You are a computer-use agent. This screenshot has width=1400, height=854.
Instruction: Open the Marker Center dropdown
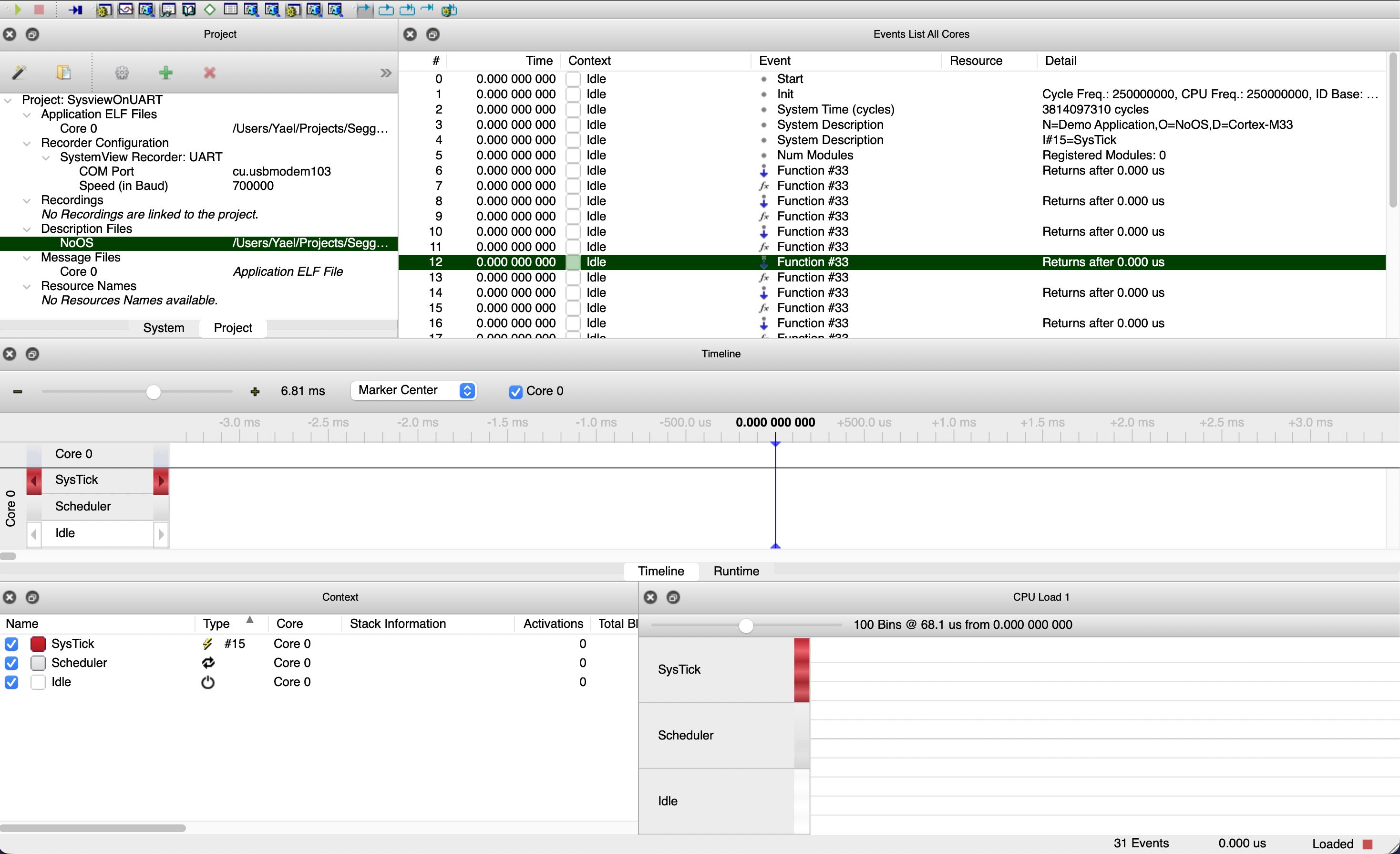tap(413, 391)
